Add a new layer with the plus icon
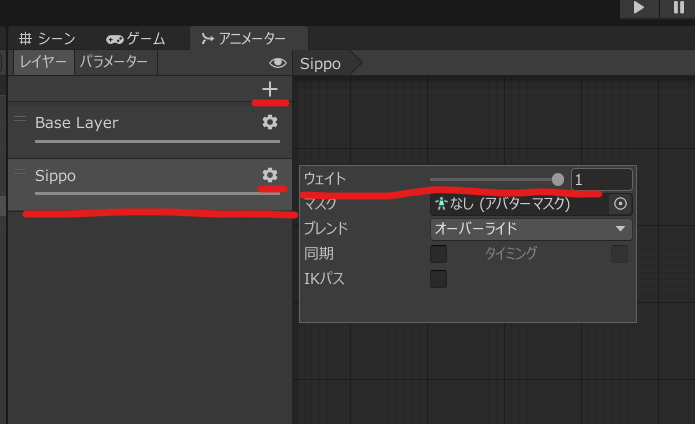 tap(269, 90)
